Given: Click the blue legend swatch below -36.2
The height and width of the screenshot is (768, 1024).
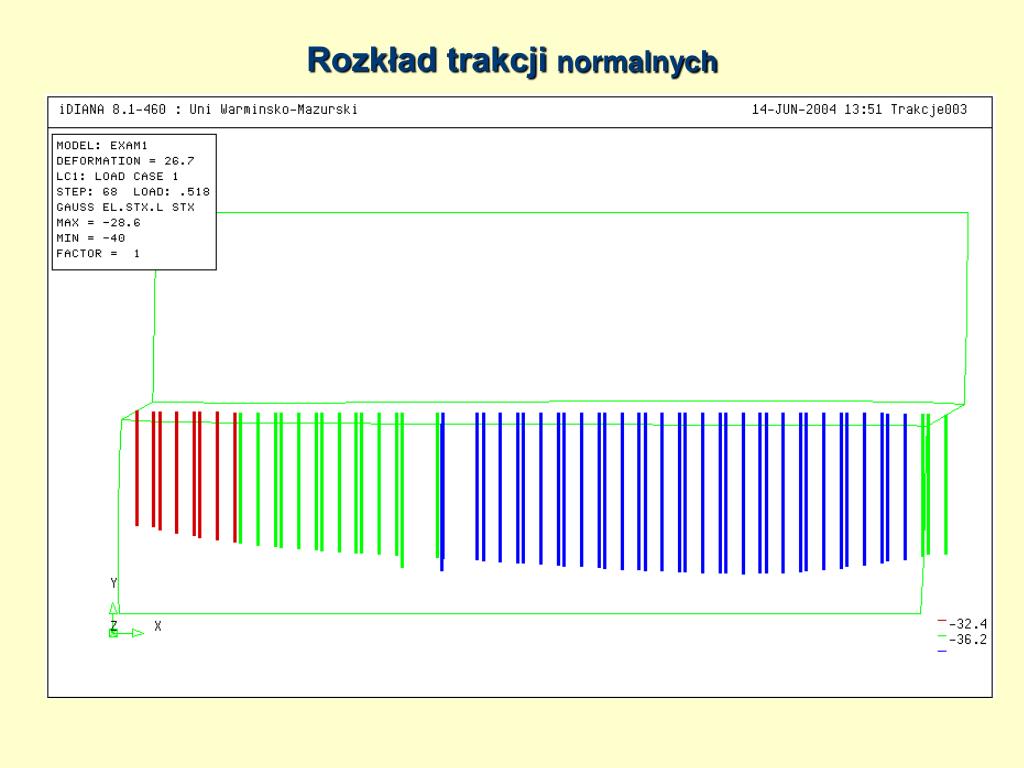Looking at the screenshot, I should [942, 651].
